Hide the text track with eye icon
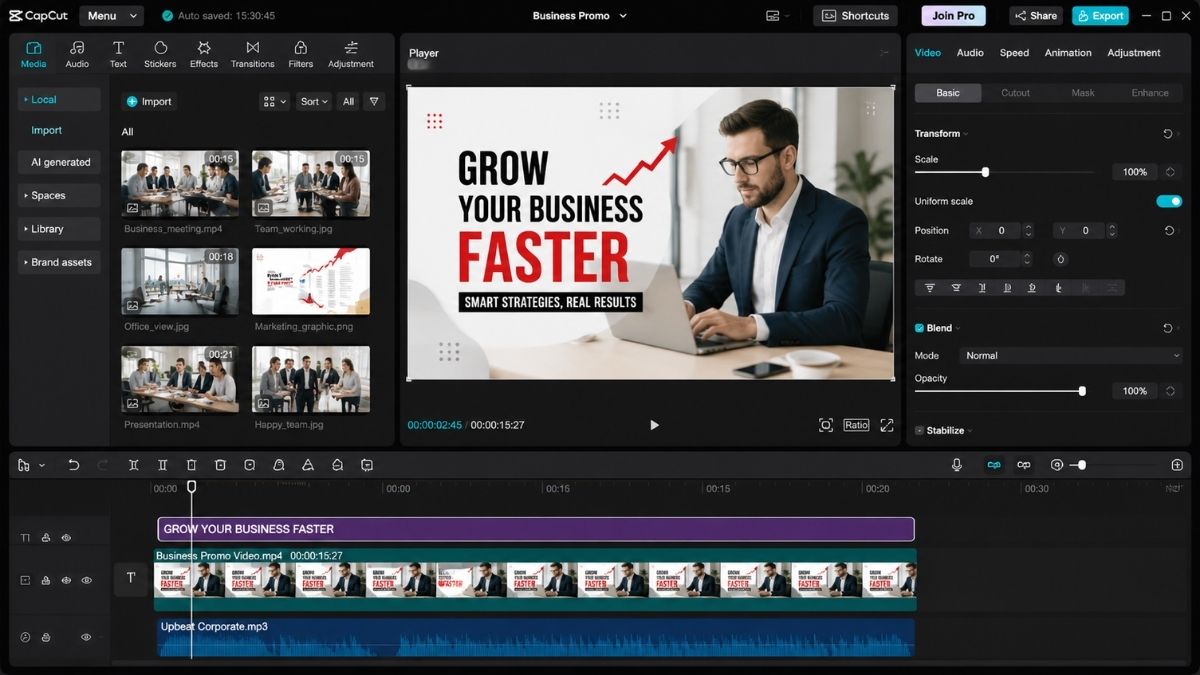This screenshot has width=1200, height=675. coord(66,538)
